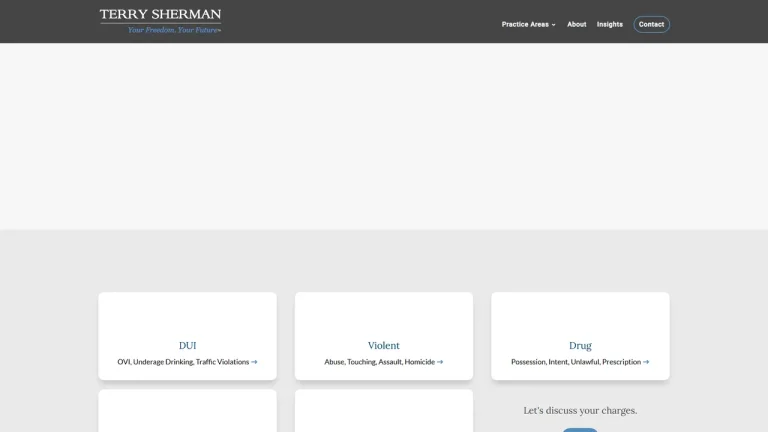Viewport: 768px width, 432px height.
Task: Select the 'OVI, Underage Drinking, Traffic Violations' text
Action: [183, 362]
